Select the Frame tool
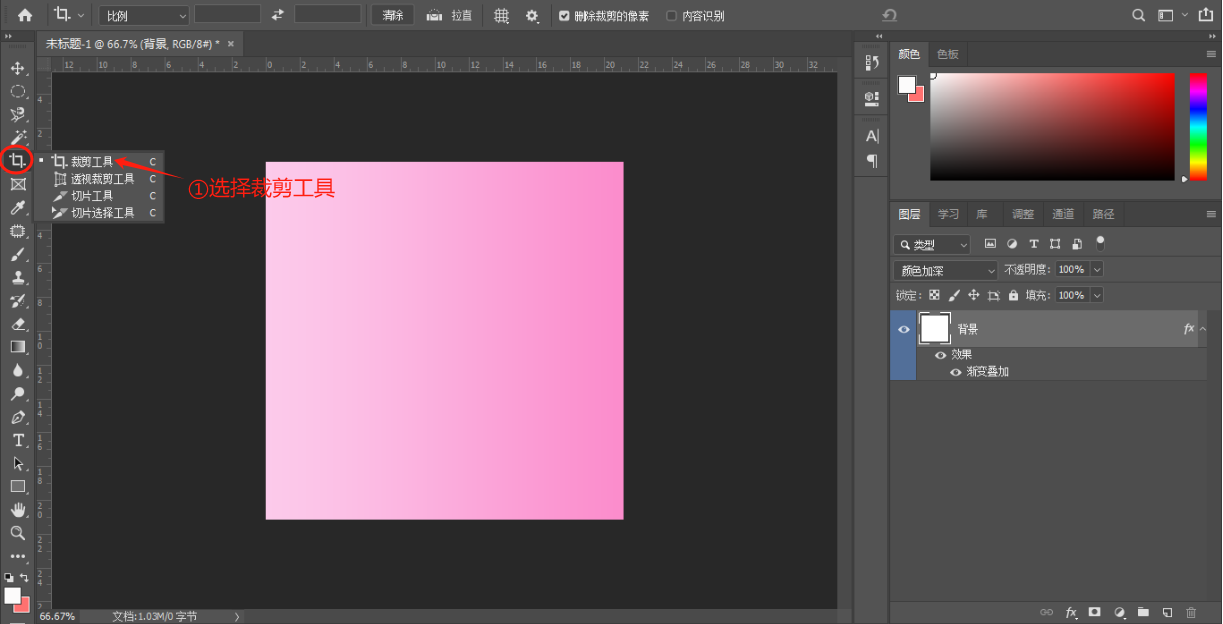The height and width of the screenshot is (624, 1223). point(17,184)
